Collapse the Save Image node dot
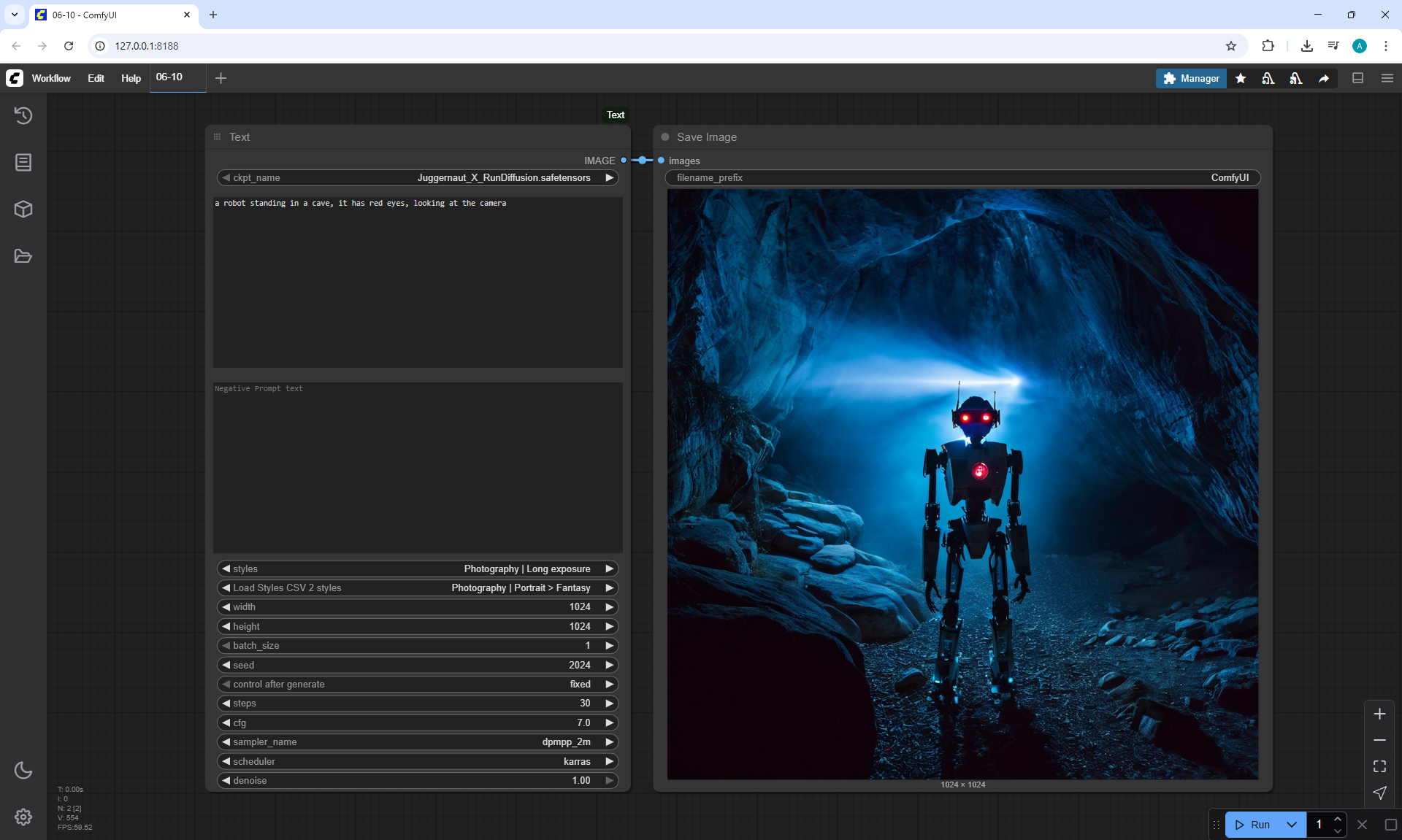 pyautogui.click(x=665, y=137)
